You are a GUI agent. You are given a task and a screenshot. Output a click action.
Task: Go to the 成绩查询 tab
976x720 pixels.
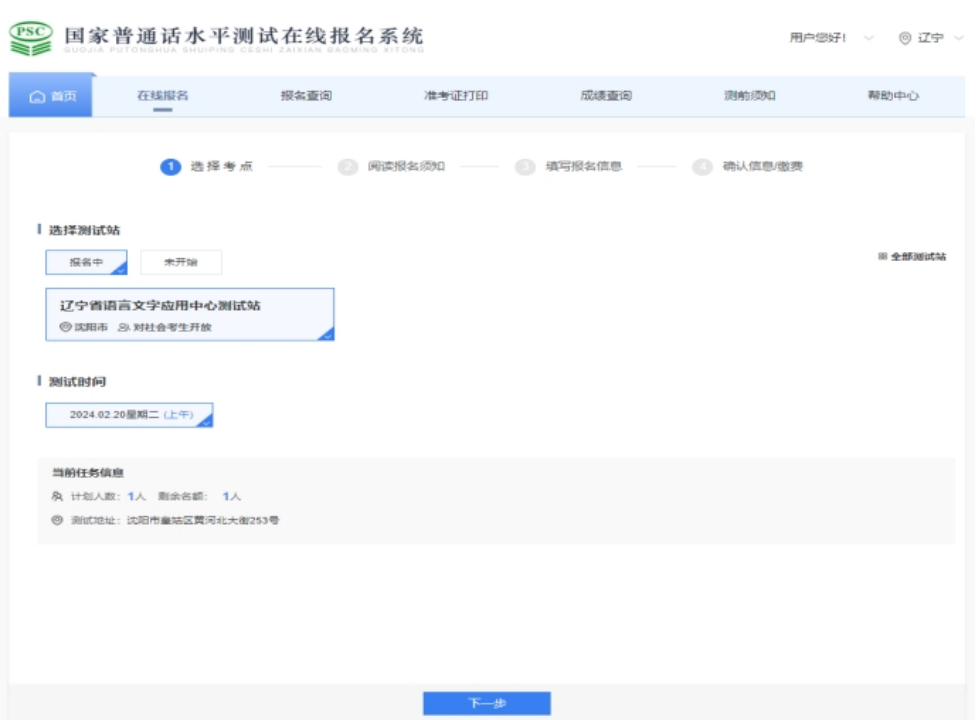(x=606, y=96)
